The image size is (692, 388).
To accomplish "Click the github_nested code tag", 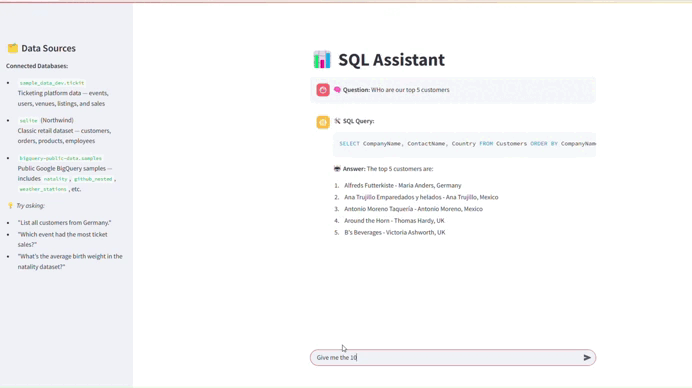I will 93,179.
